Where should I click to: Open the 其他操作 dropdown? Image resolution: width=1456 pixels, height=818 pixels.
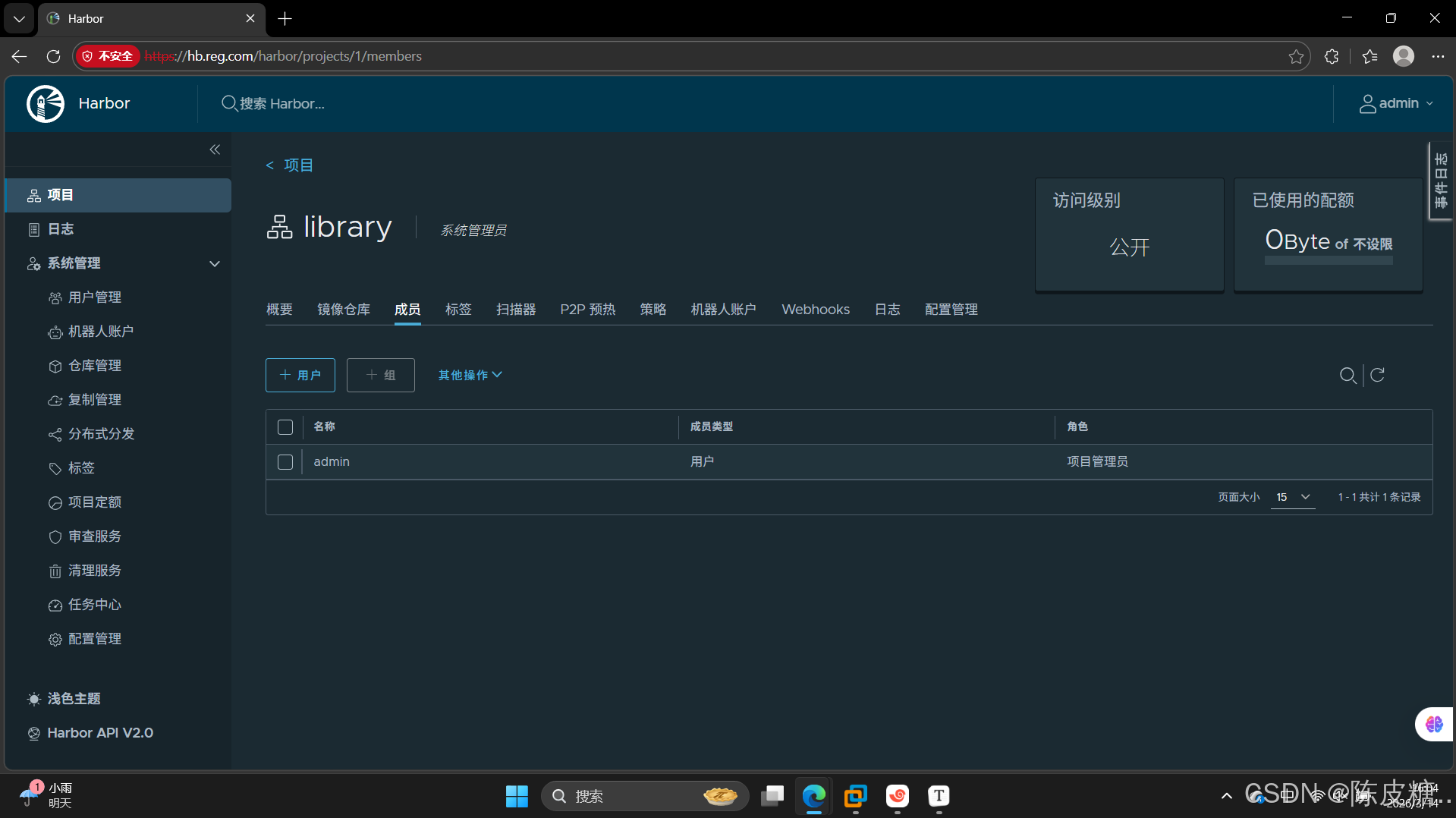(470, 375)
